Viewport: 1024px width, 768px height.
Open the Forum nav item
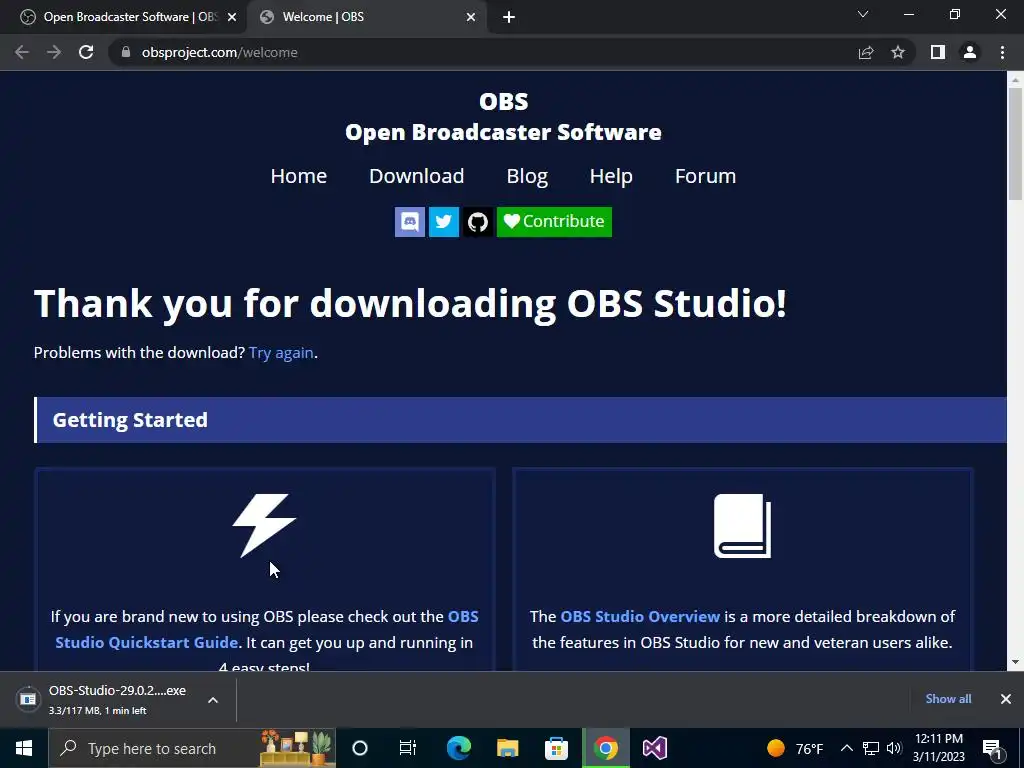click(x=705, y=176)
